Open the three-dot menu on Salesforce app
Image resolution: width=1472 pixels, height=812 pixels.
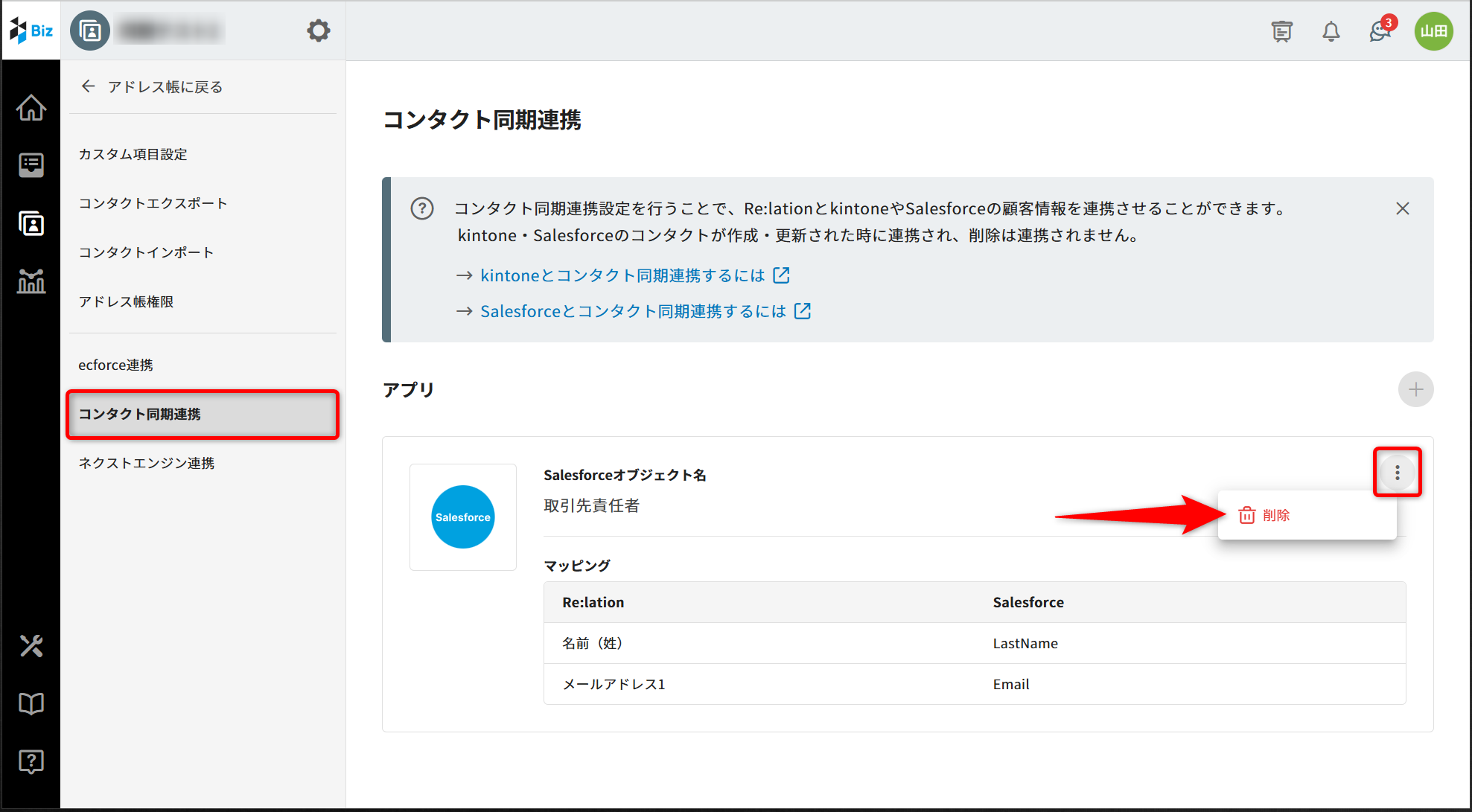1397,473
